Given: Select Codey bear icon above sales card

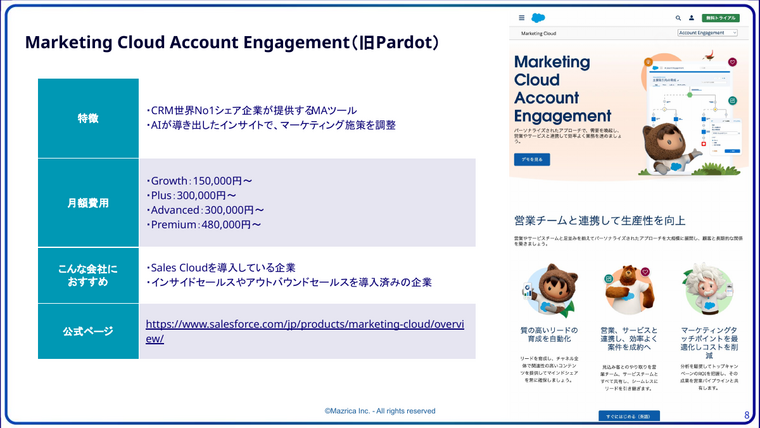Looking at the screenshot, I should click(x=629, y=289).
